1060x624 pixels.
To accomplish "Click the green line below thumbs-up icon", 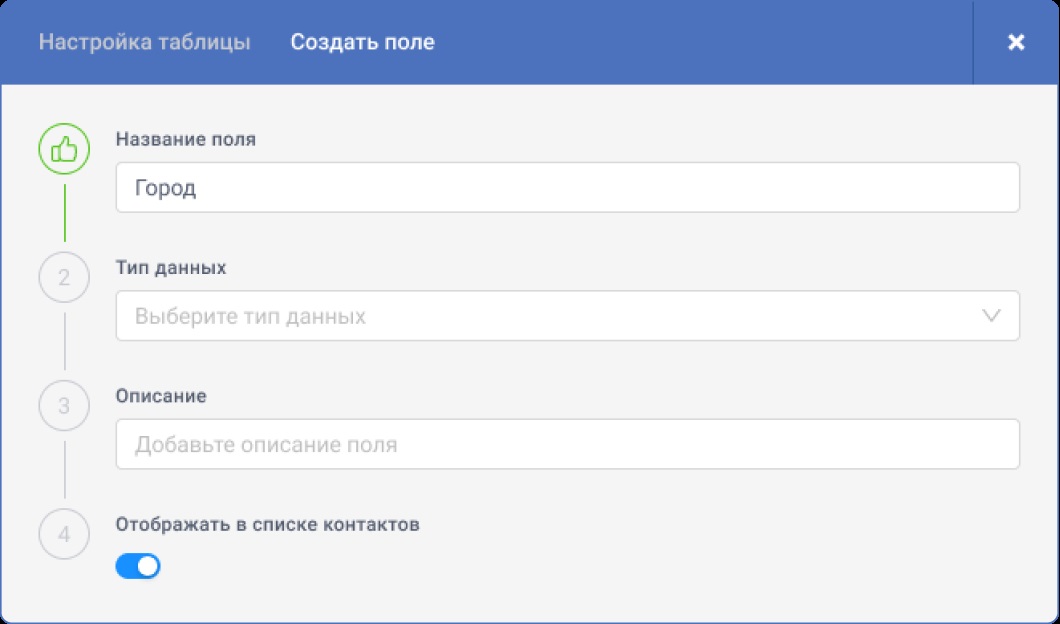I will click(65, 212).
